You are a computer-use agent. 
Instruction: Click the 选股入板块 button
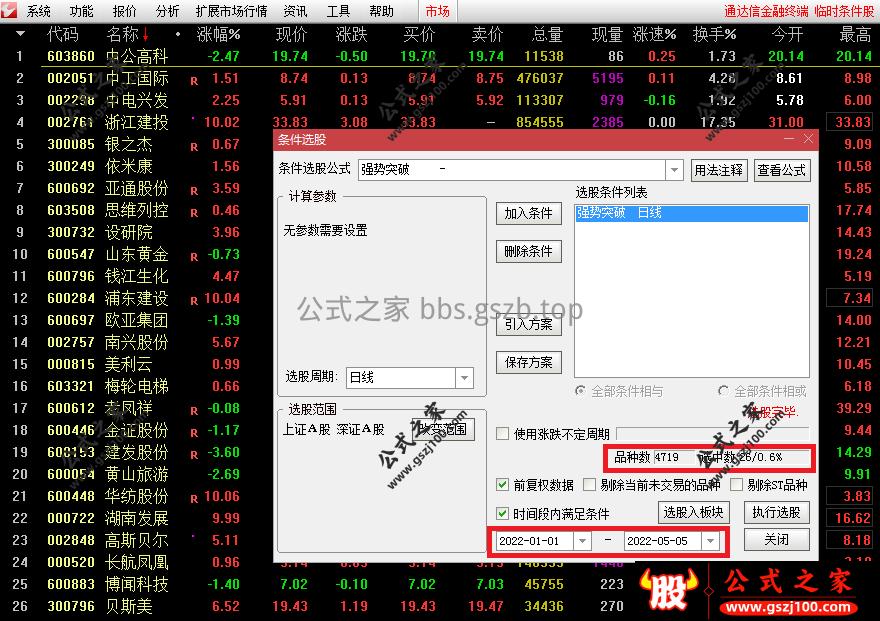[693, 512]
